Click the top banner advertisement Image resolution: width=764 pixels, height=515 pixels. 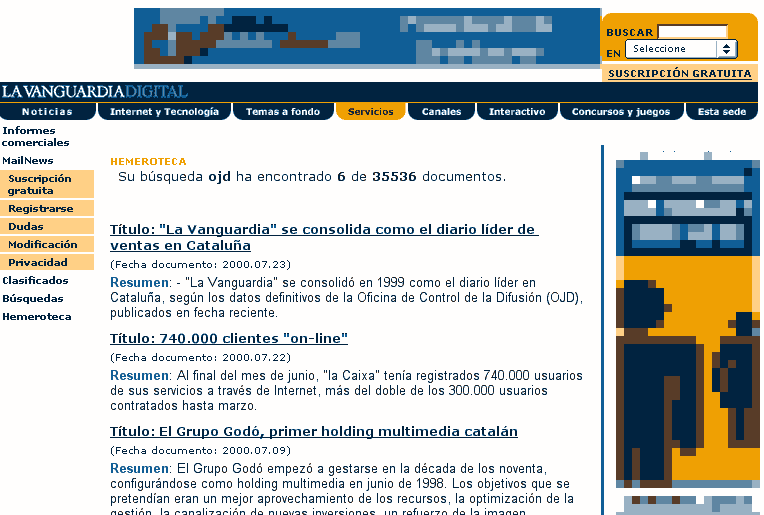coord(367,37)
